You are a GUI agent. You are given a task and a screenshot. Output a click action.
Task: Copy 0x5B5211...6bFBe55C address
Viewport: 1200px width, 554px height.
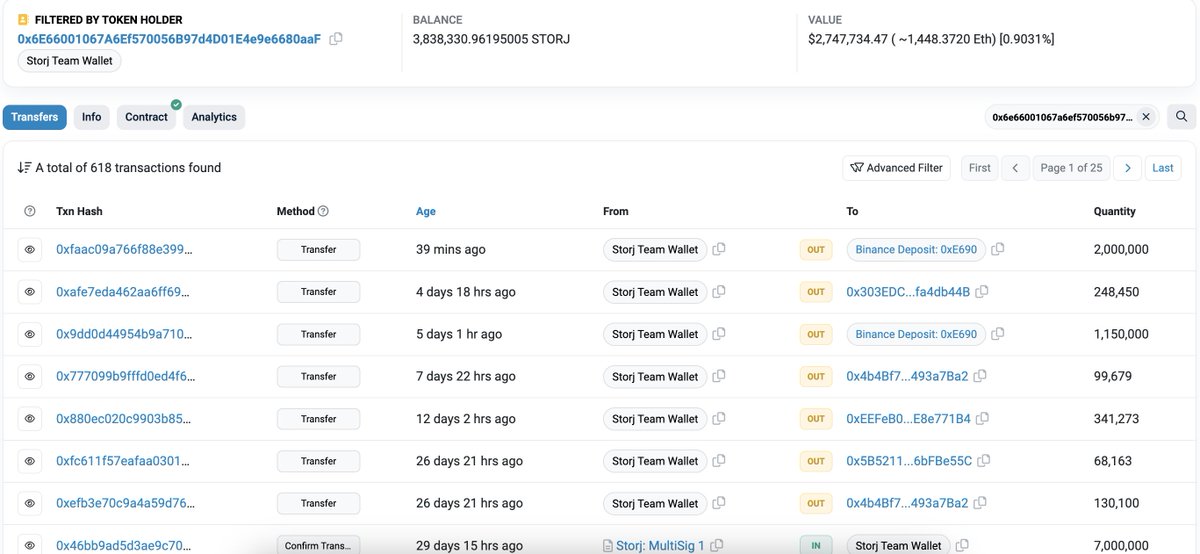[984, 461]
